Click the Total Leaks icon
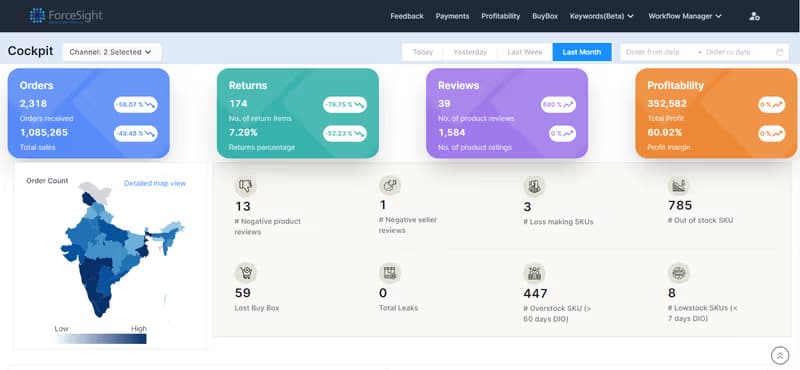800x370 pixels. pos(390,273)
